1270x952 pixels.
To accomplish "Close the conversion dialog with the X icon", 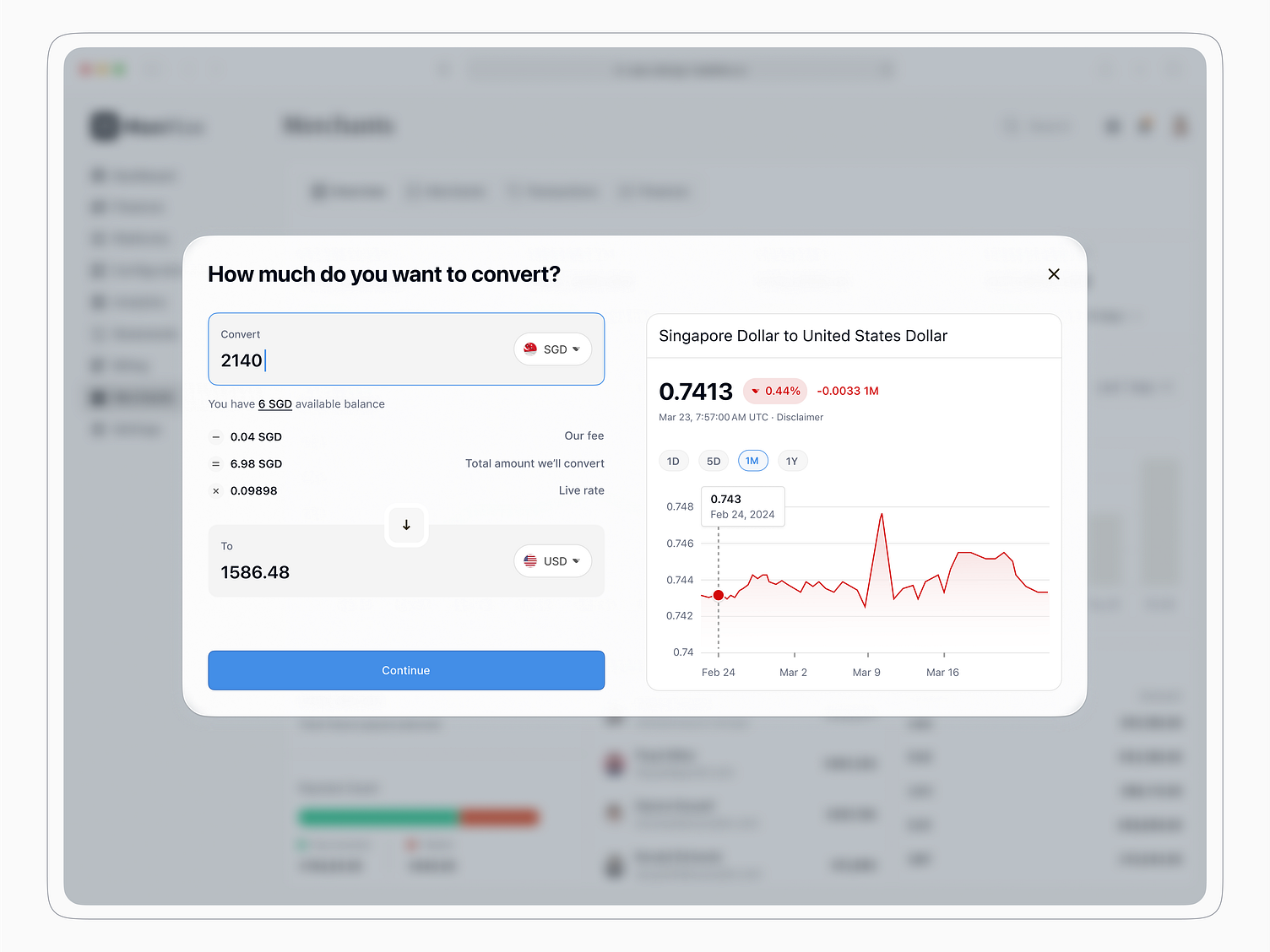I will click(x=1053, y=273).
